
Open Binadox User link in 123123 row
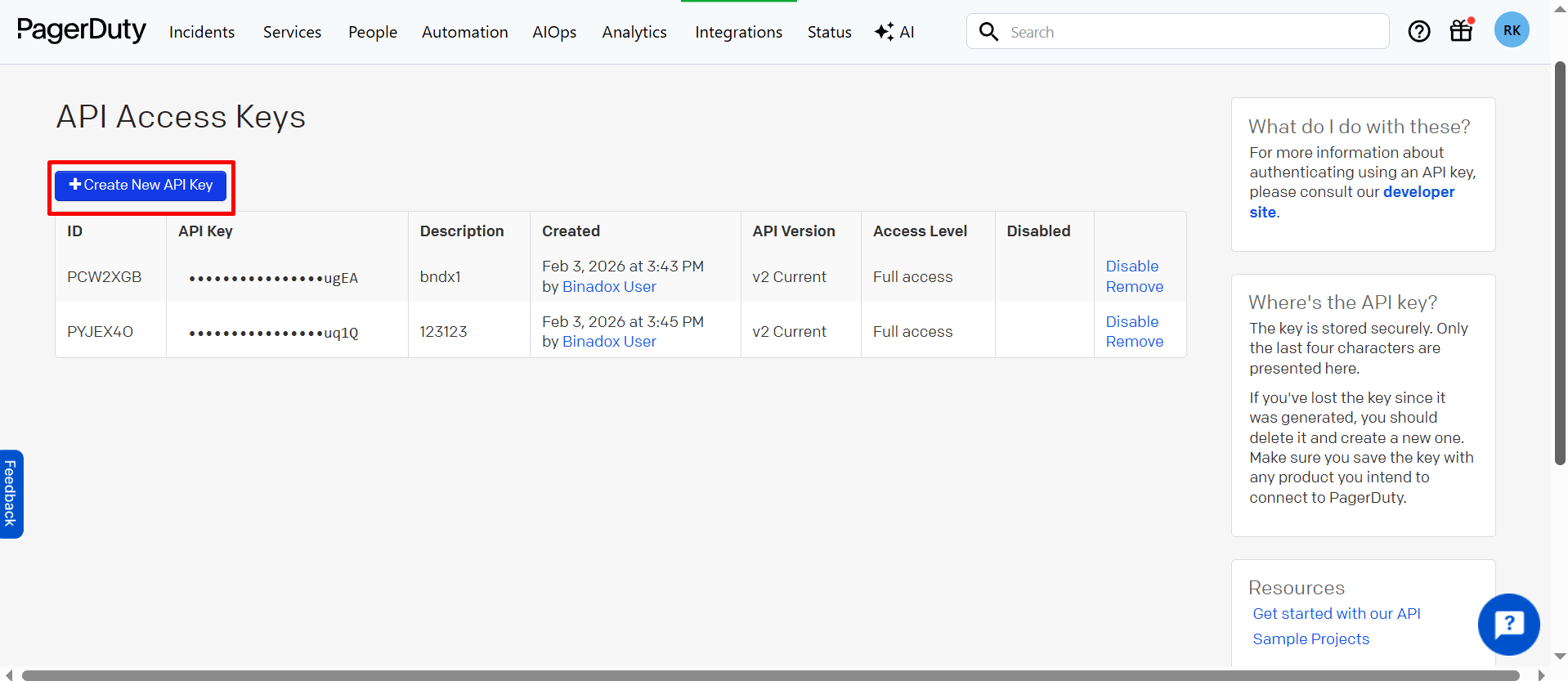609,342
